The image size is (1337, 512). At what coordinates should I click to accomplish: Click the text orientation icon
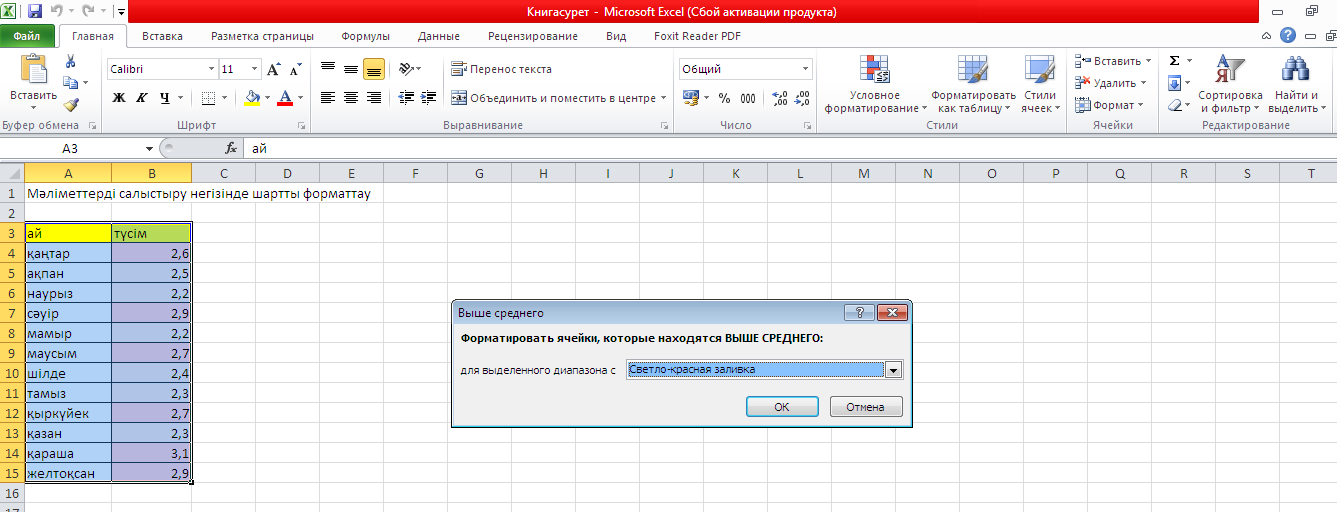[405, 69]
